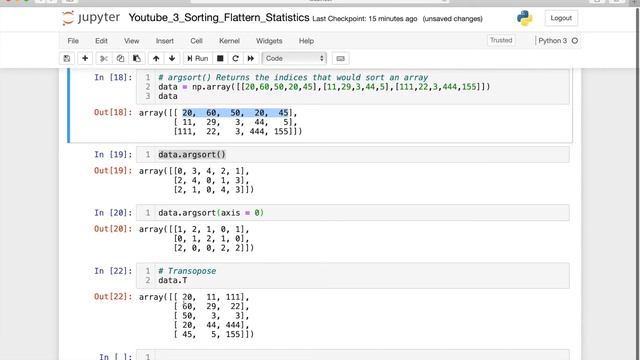Click the argsort() comment line in cell 18

pos(293,78)
